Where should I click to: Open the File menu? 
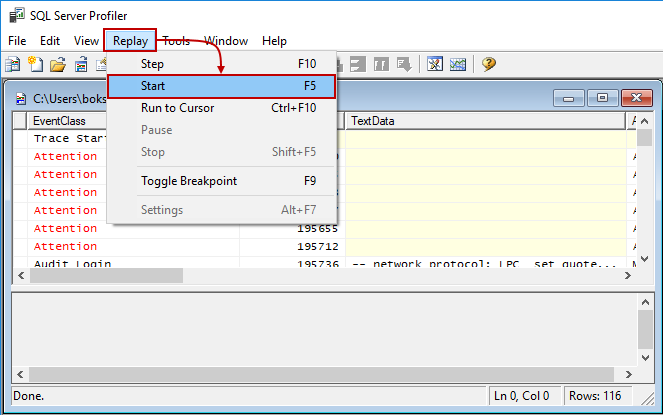17,41
